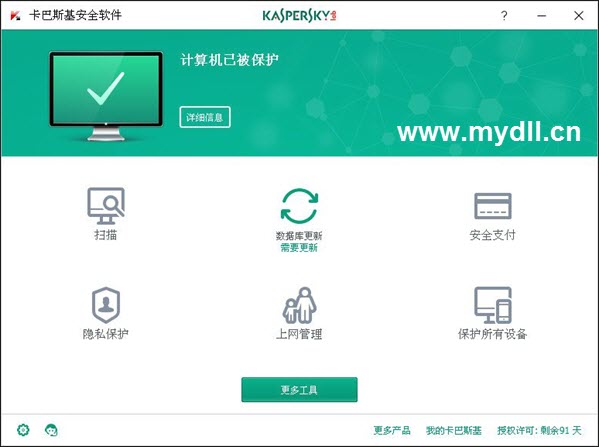Click 'Computer is protected' (计算机已被保护) headline
599x447 pixels.
(x=229, y=60)
